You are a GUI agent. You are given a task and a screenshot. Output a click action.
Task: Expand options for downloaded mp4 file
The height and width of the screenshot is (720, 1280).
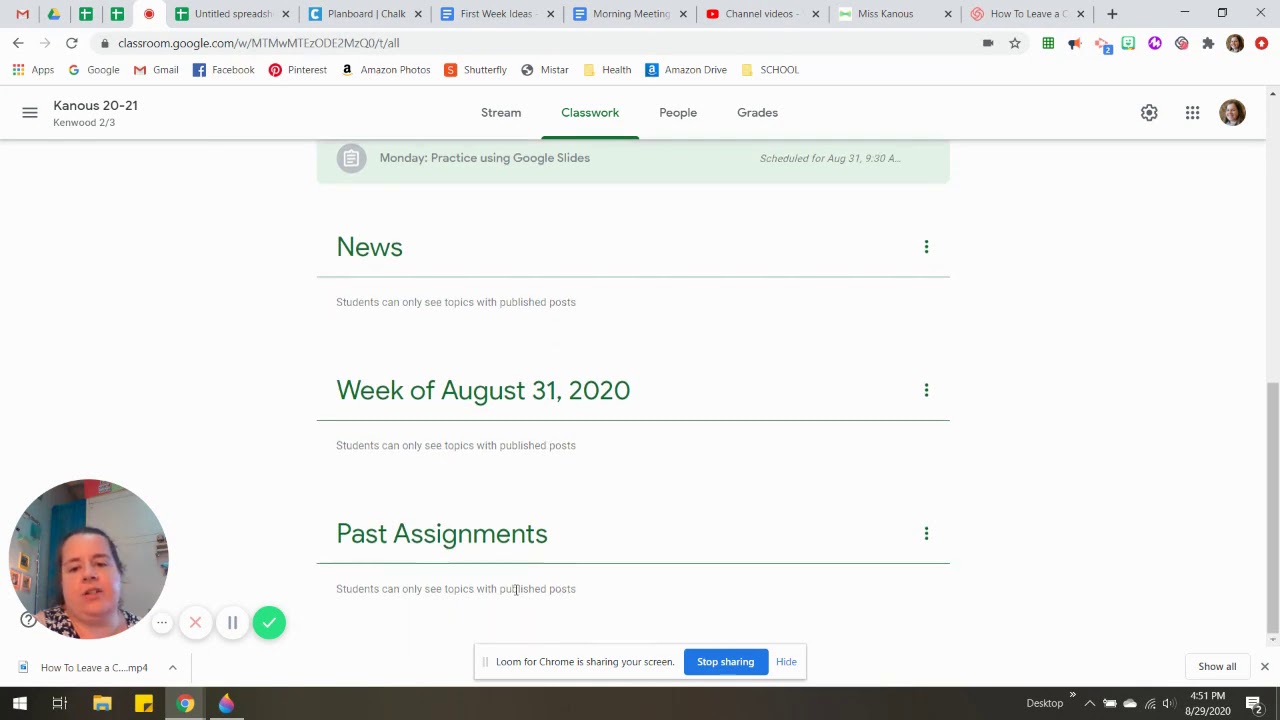point(172,667)
